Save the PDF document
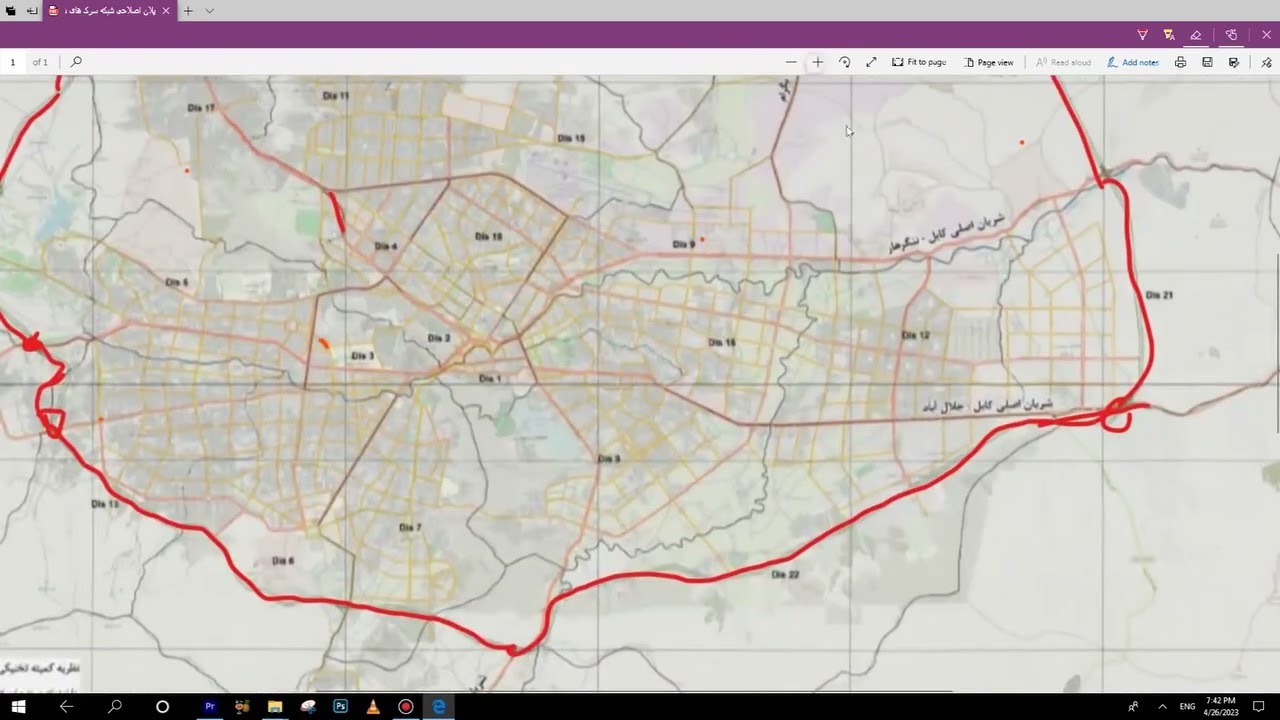1280x720 pixels. [x=1207, y=62]
